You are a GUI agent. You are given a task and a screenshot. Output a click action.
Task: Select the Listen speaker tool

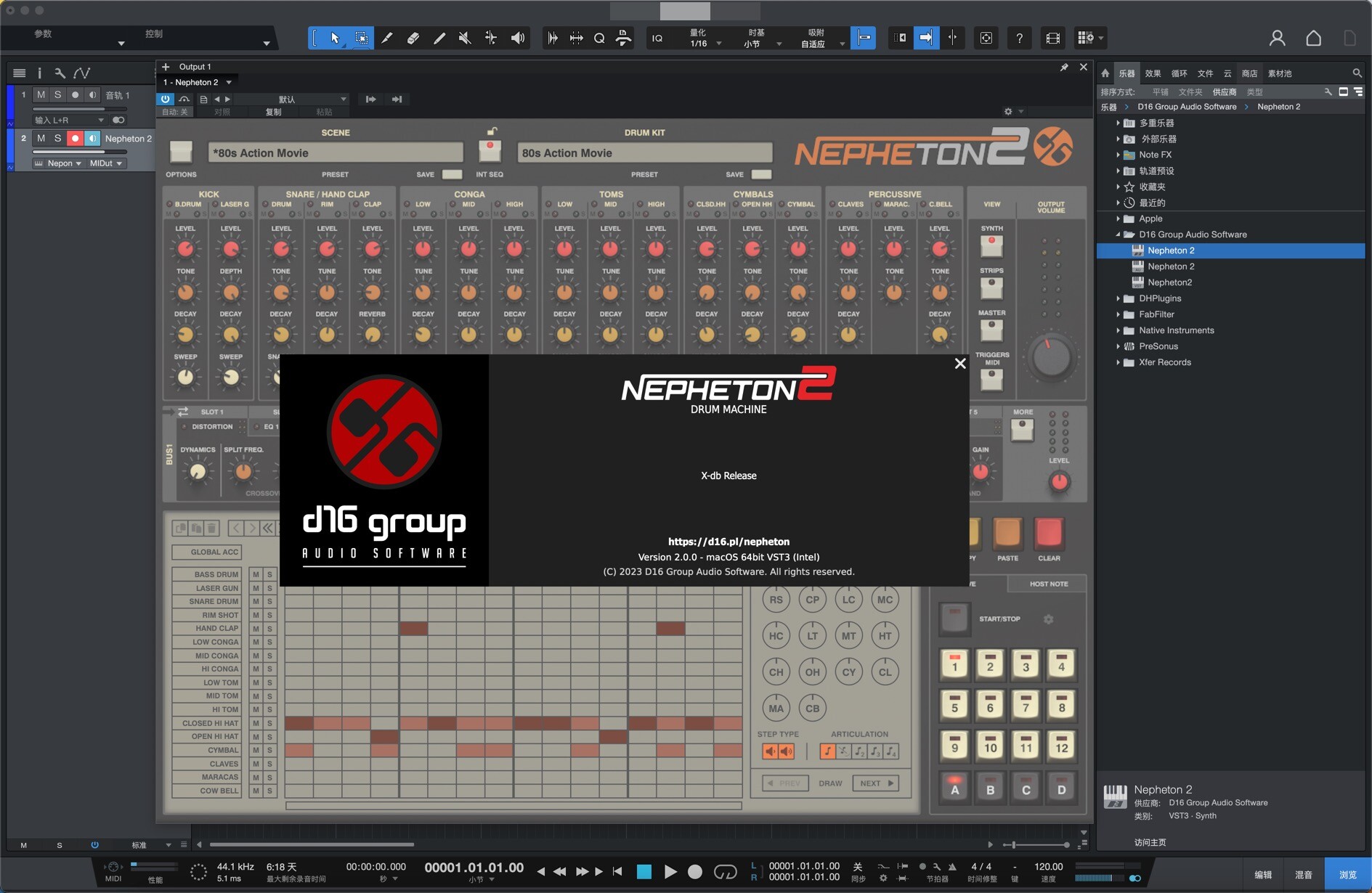518,38
